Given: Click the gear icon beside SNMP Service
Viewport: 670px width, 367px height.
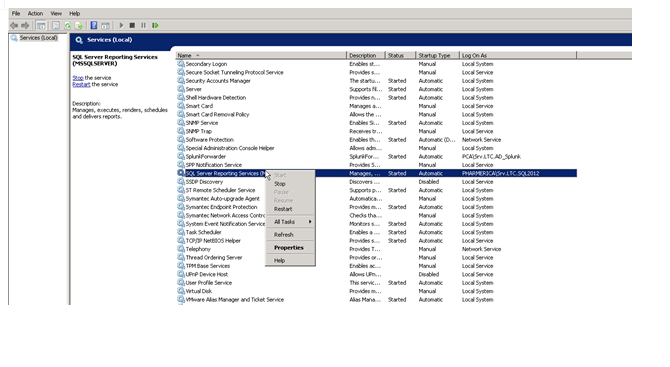Looking at the screenshot, I should click(181, 123).
